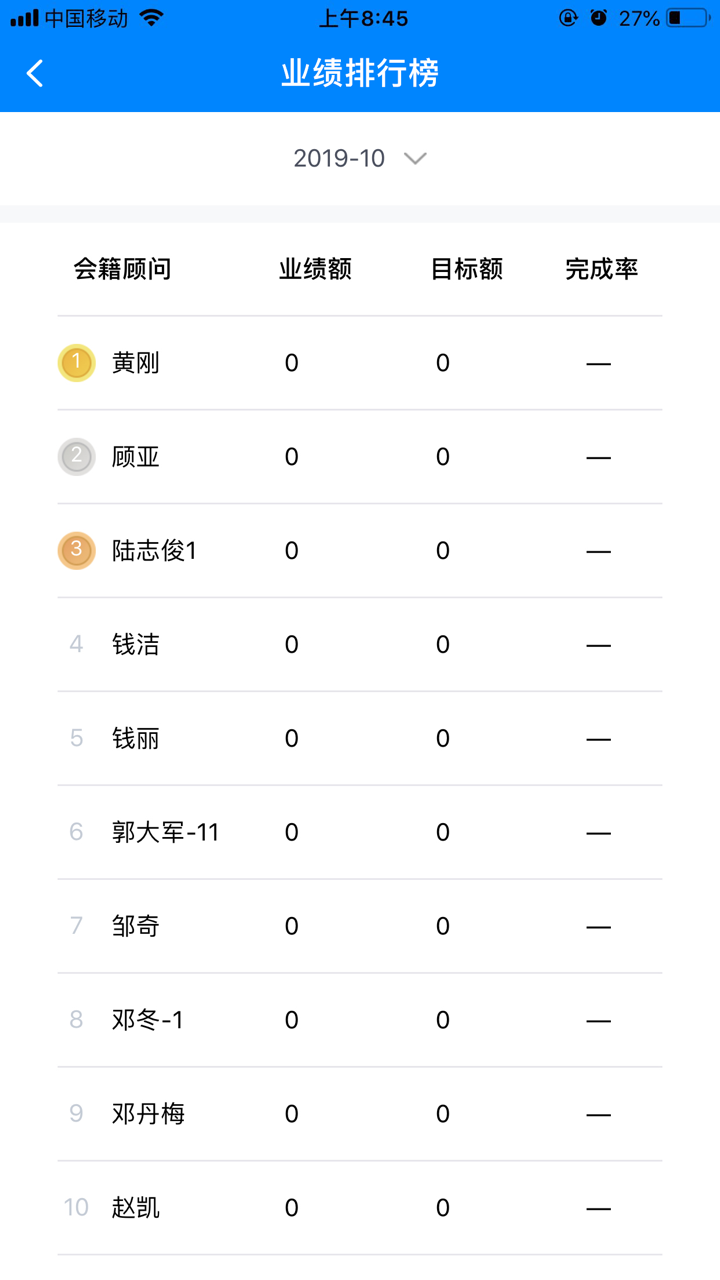This screenshot has width=720, height=1280.
Task: Tap the rotation lock status icon
Action: pos(568,18)
